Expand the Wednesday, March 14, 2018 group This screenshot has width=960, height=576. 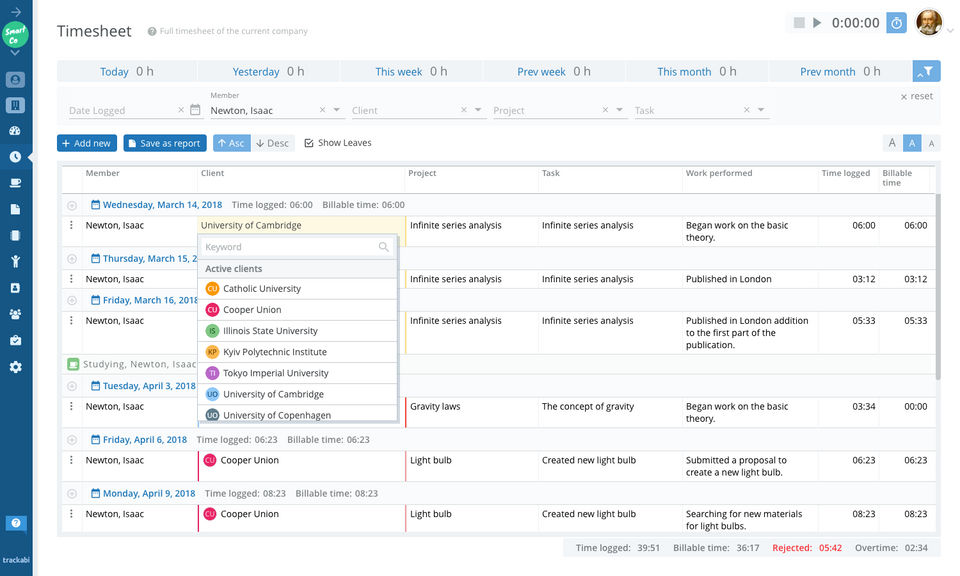coord(72,205)
